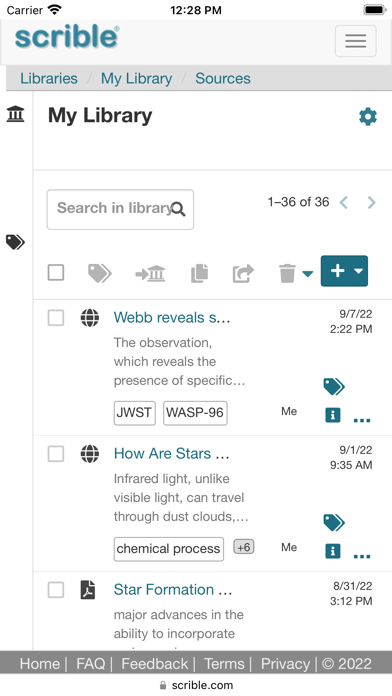The image size is (392, 696).
Task: Click the tags icon on Webb reveals row
Action: 334,387
